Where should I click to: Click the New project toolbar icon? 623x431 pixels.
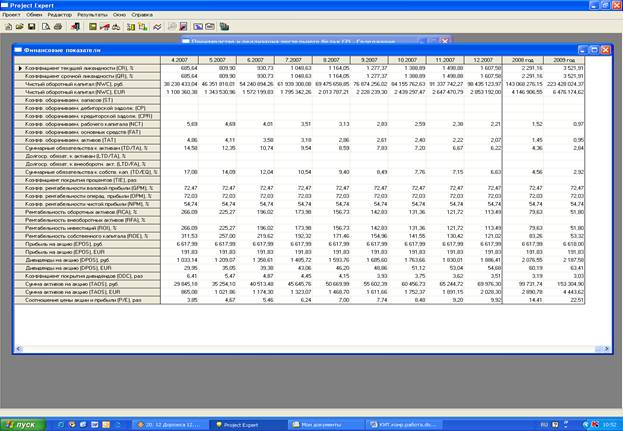point(7,25)
